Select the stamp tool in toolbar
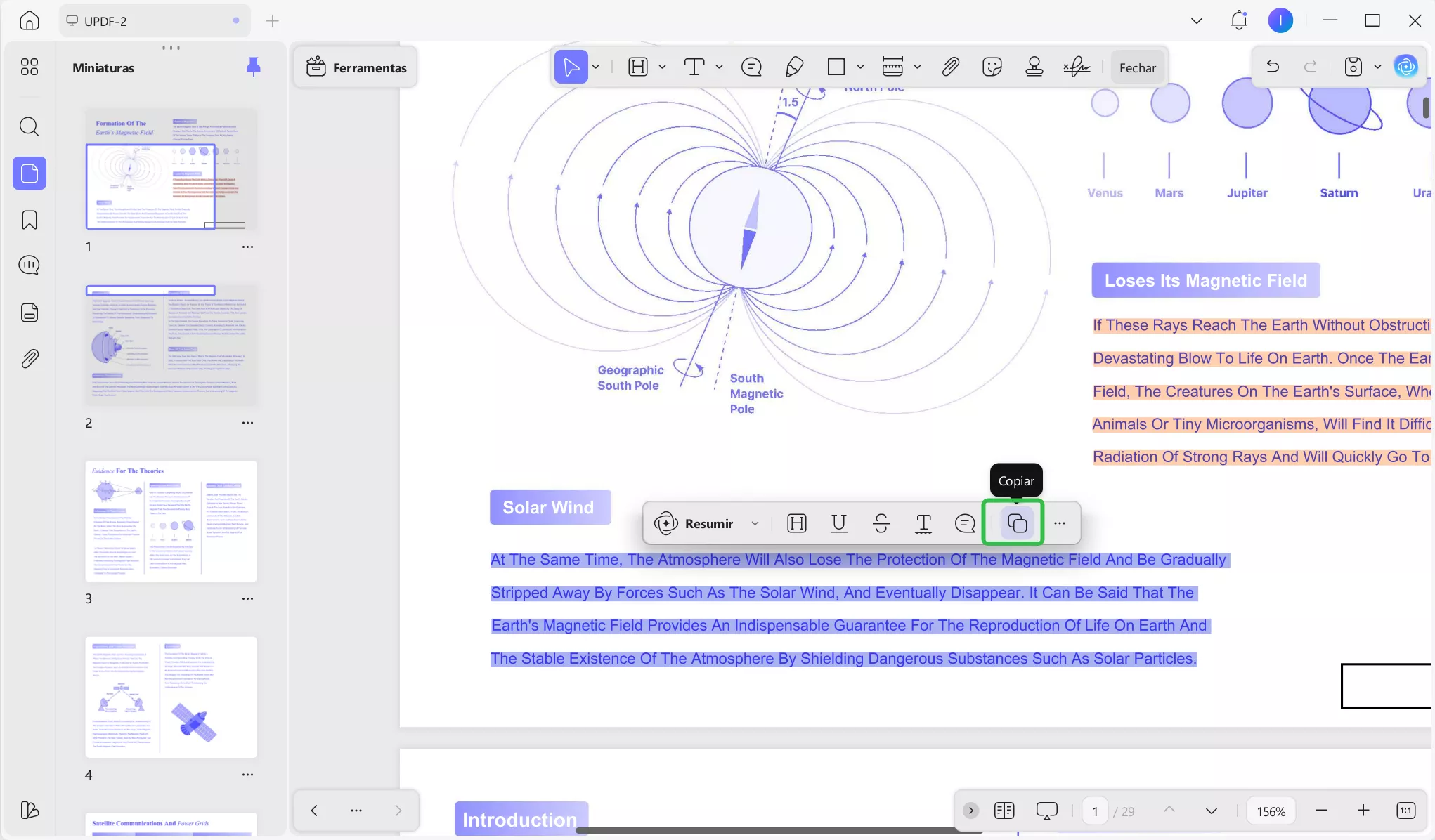1435x840 pixels. point(1034,67)
